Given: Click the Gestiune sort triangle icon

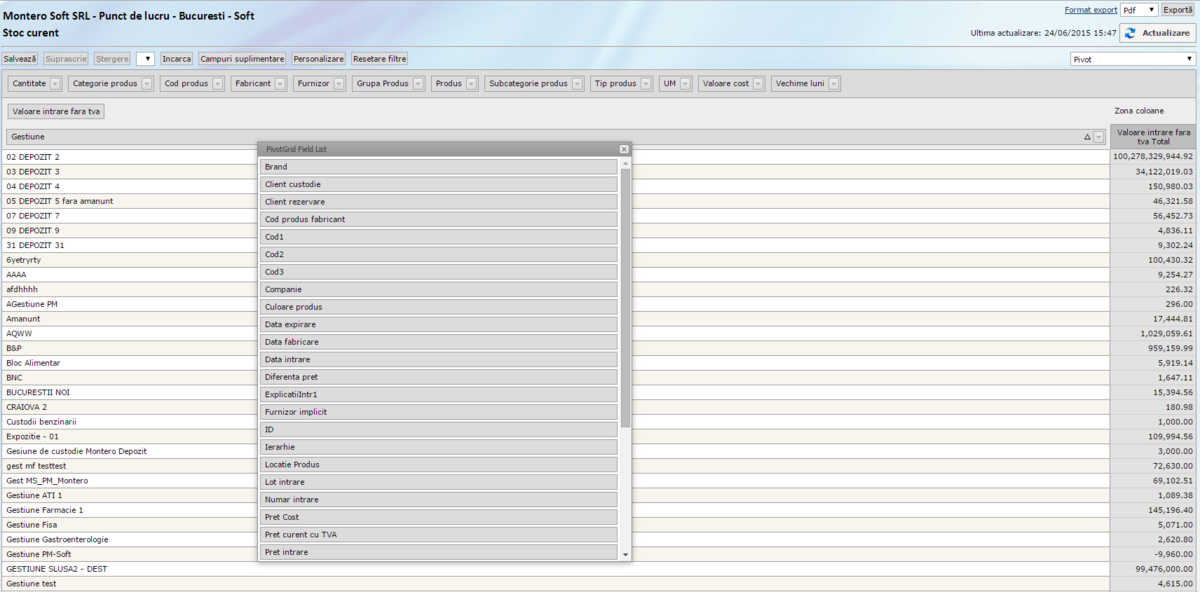Looking at the screenshot, I should click(x=1087, y=136).
